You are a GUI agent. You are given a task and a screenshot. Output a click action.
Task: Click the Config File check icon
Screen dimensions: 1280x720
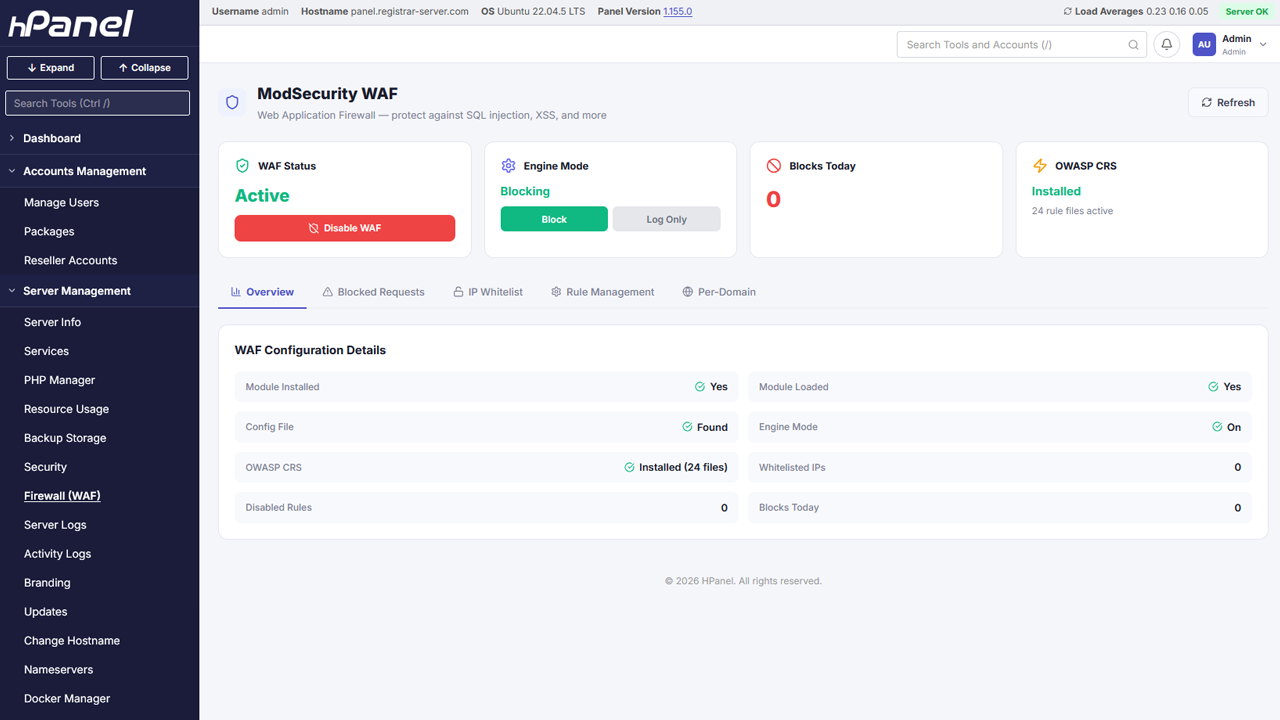(687, 427)
